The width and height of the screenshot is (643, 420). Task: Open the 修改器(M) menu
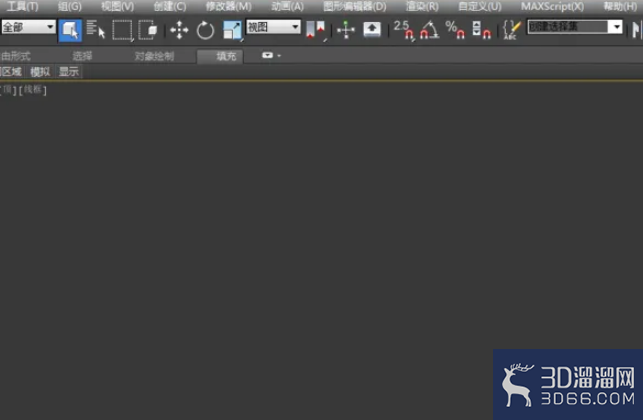pos(228,7)
